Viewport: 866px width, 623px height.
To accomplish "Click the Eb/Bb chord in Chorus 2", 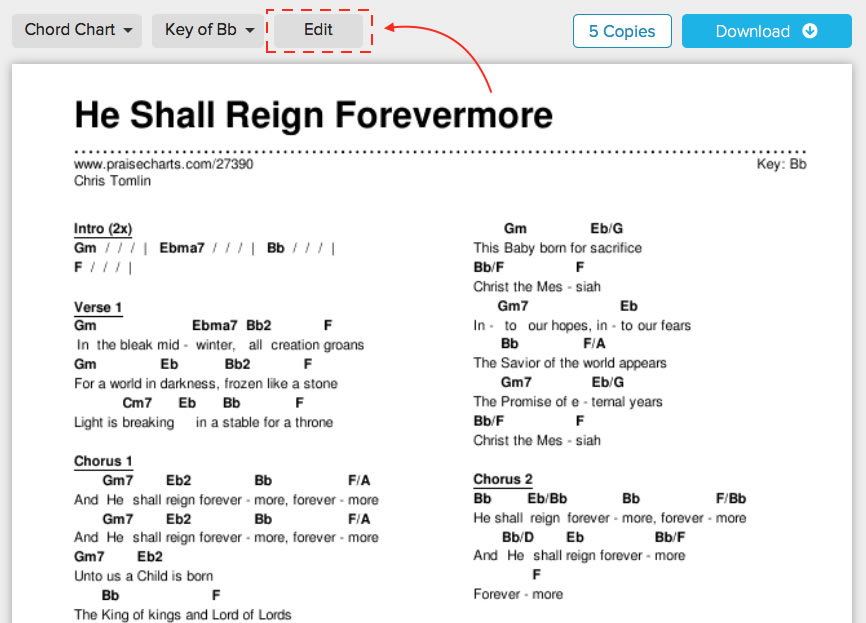I will pyautogui.click(x=547, y=498).
